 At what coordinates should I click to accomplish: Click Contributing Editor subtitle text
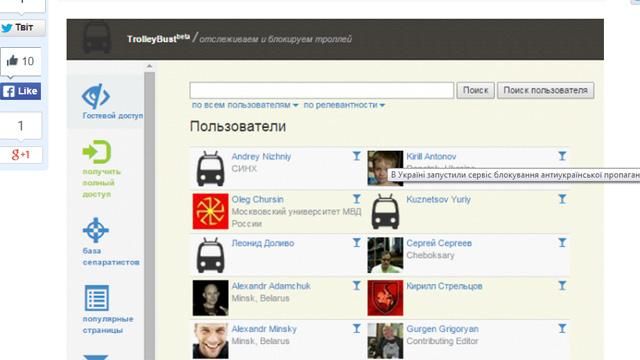442,341
